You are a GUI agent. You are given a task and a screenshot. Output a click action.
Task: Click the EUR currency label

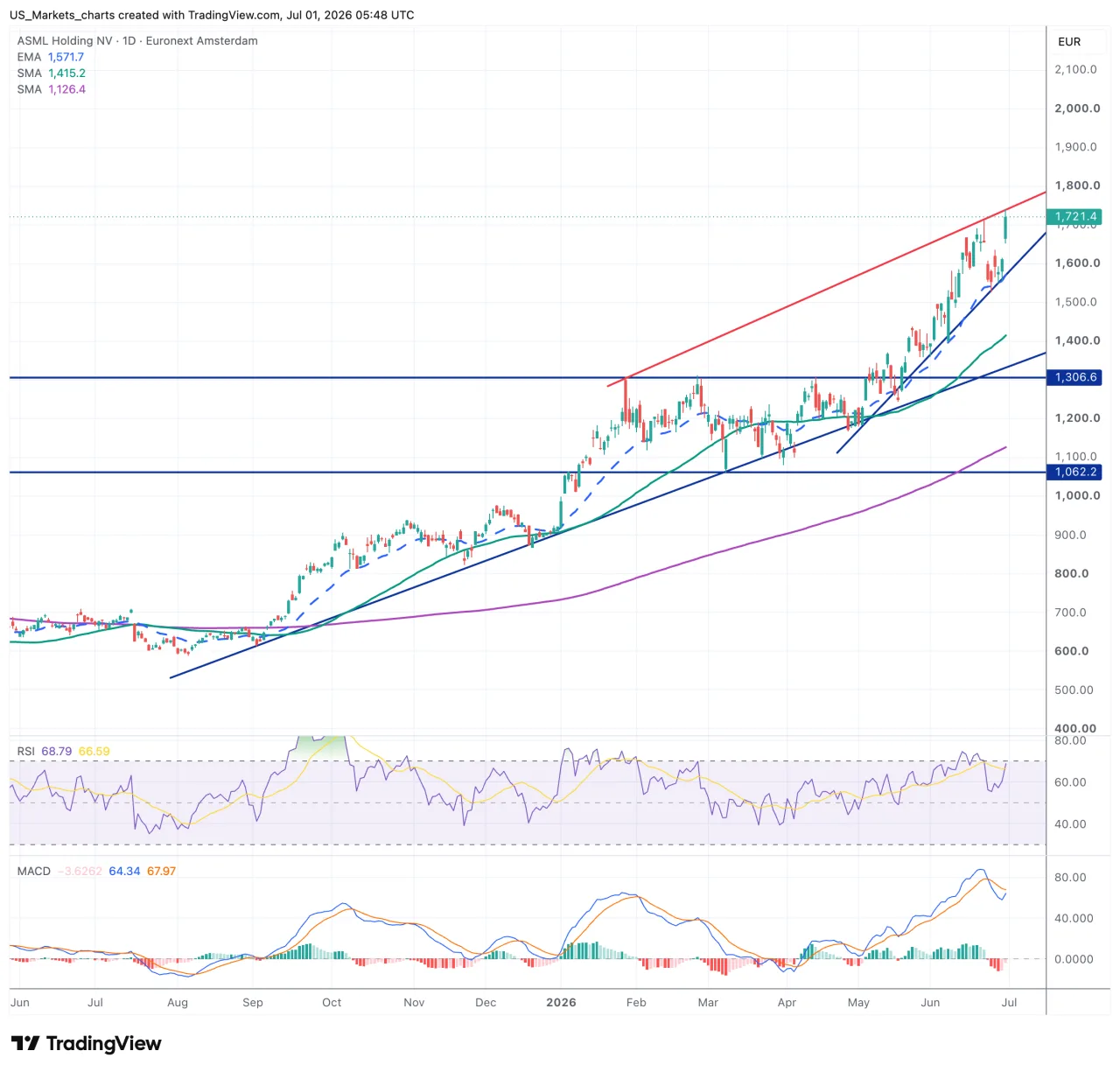point(1069,42)
